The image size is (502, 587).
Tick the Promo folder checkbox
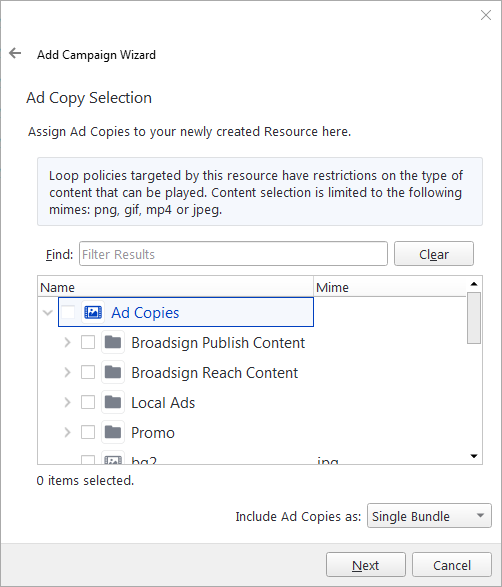pos(88,432)
